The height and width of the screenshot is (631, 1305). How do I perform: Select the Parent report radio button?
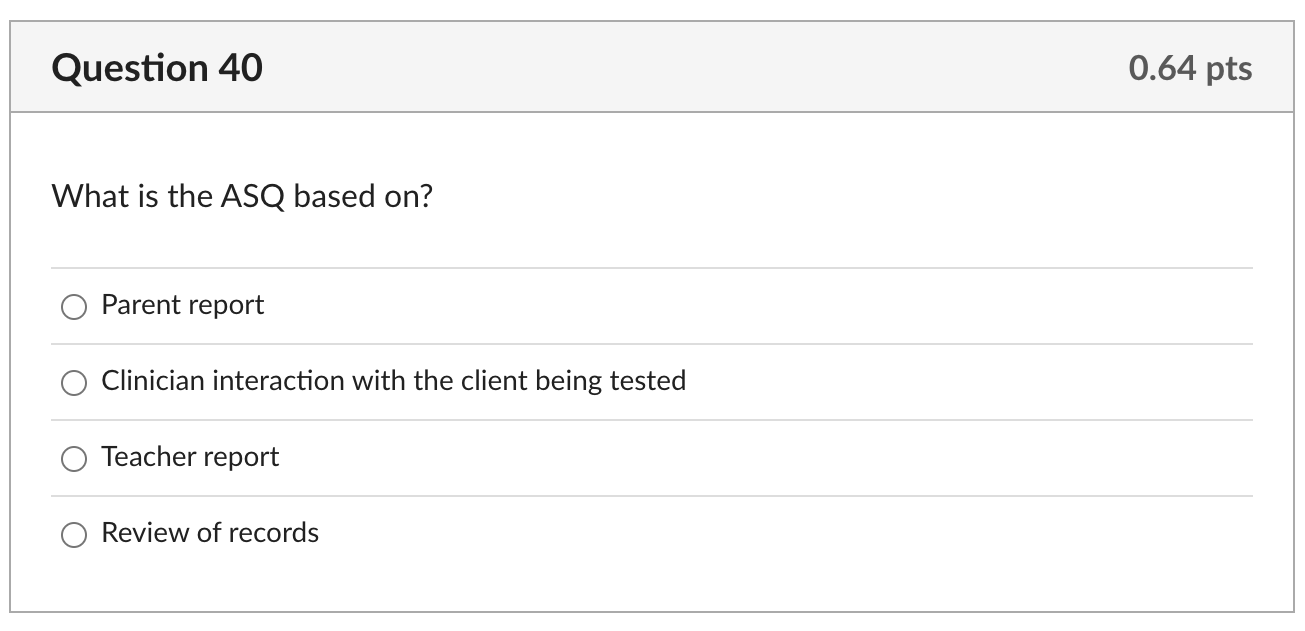(73, 306)
